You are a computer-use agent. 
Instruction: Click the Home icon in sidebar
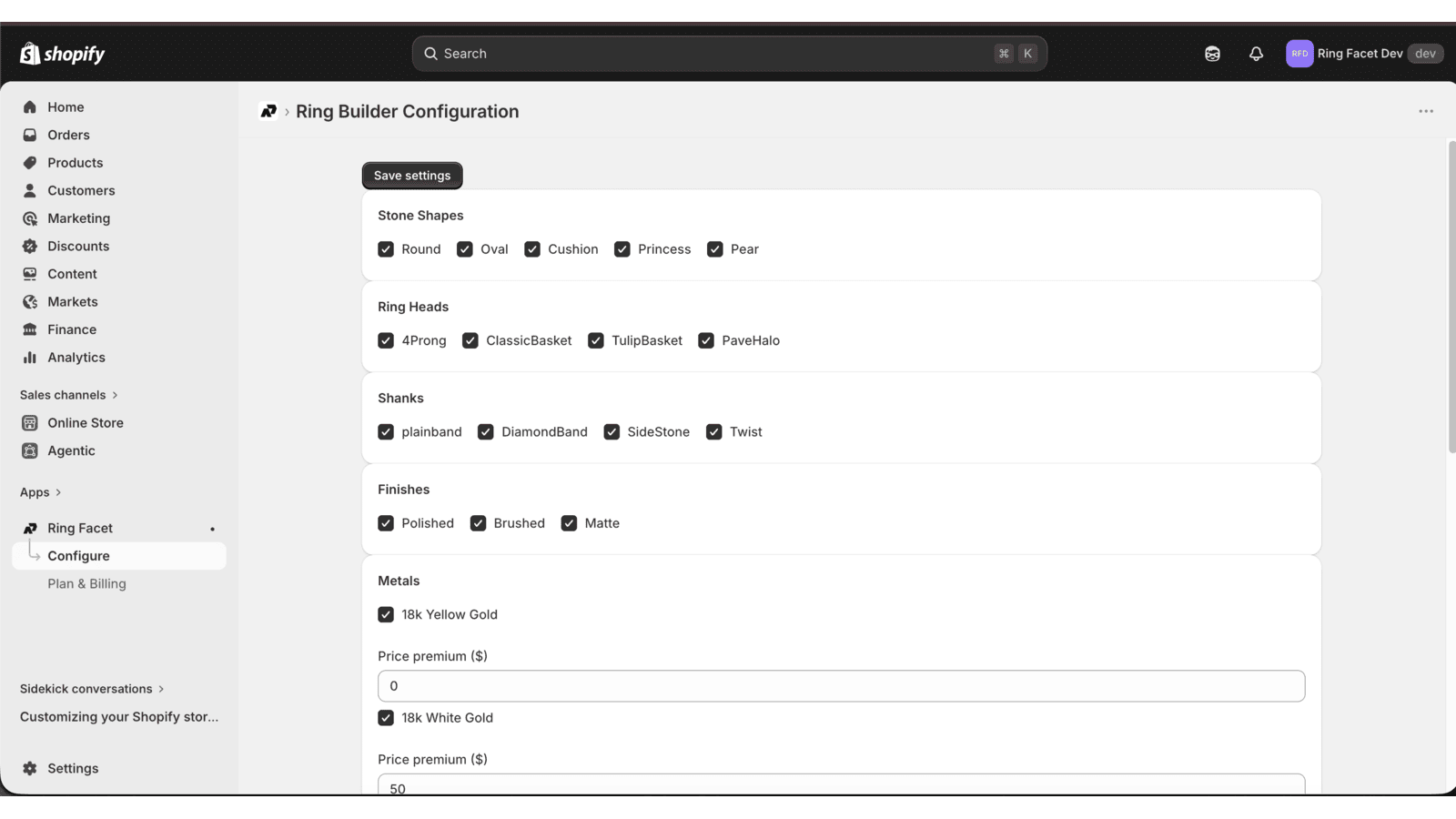pos(30,107)
